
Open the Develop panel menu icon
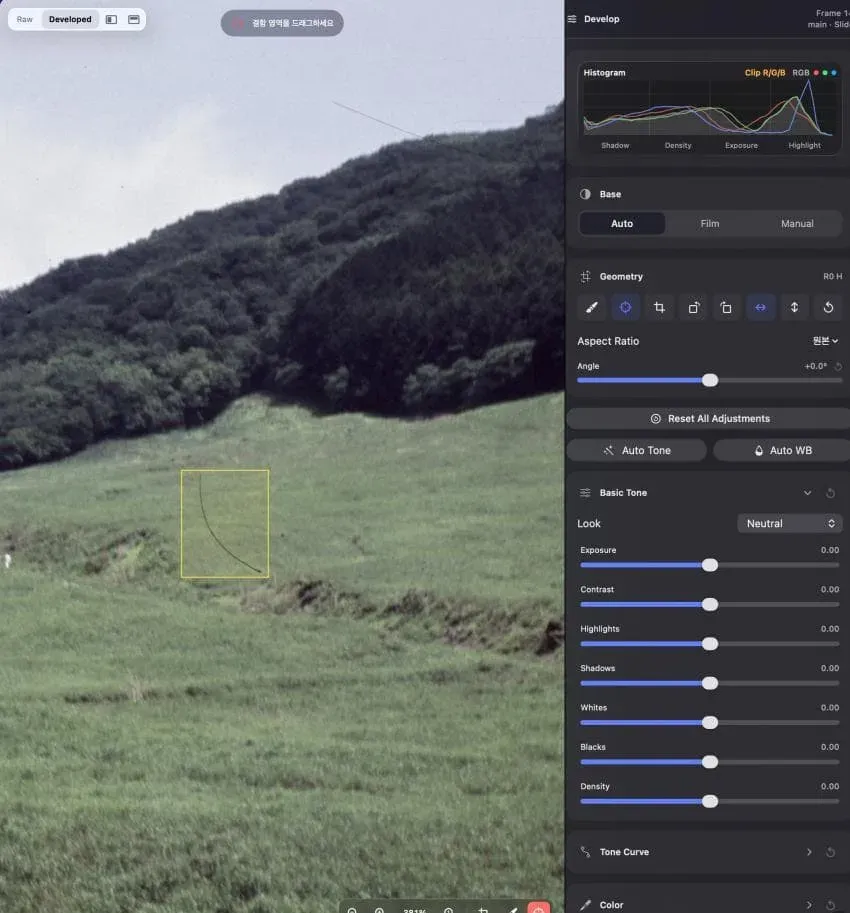click(x=572, y=19)
